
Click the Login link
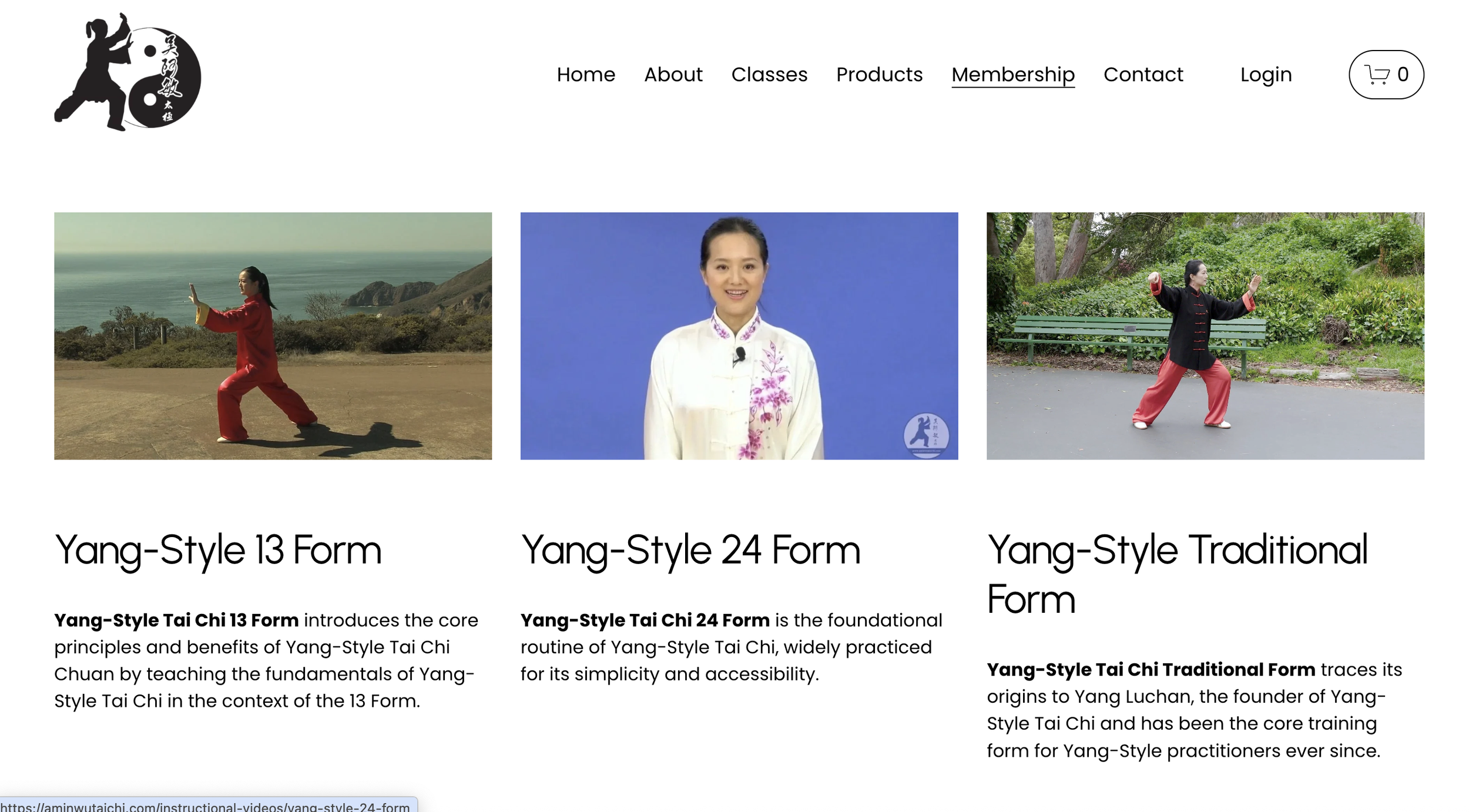click(1266, 75)
